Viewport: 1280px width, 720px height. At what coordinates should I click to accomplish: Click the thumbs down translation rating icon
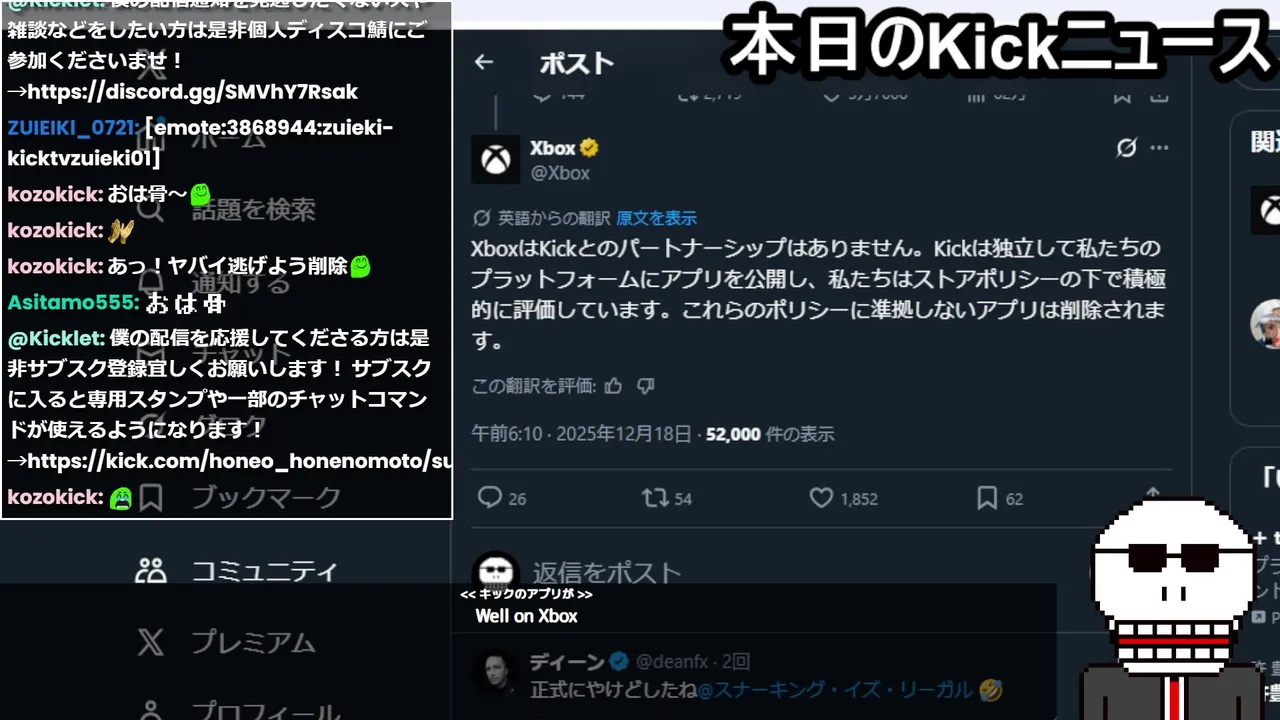[646, 386]
